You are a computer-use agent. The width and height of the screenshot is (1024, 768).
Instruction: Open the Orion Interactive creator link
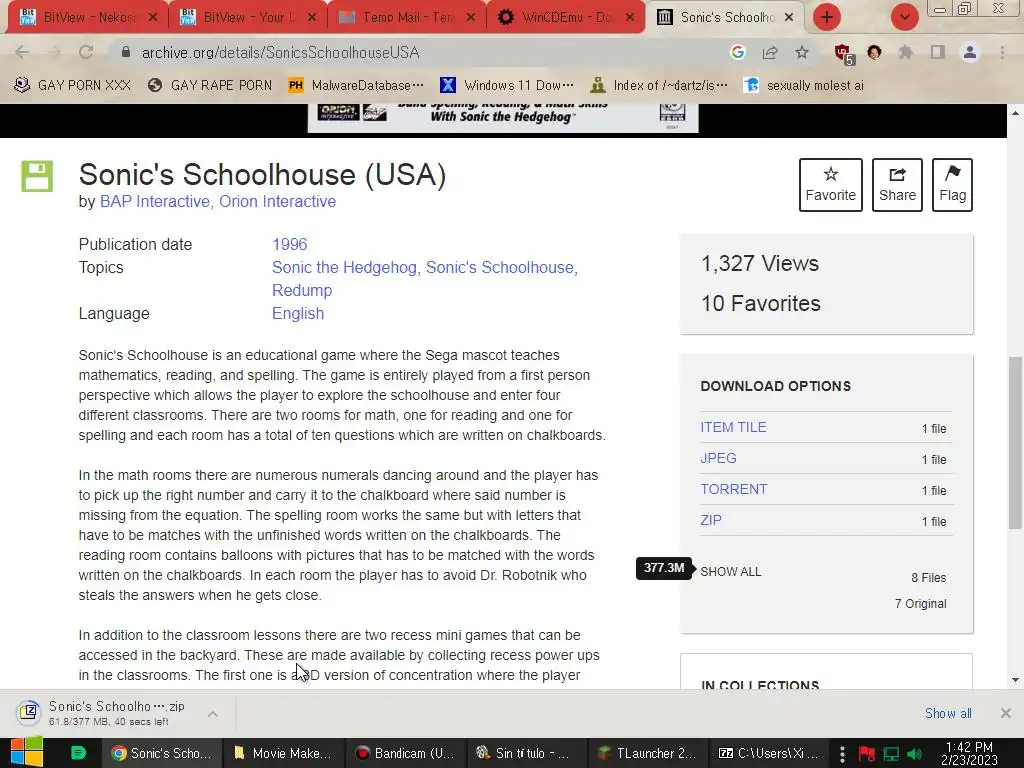click(278, 202)
